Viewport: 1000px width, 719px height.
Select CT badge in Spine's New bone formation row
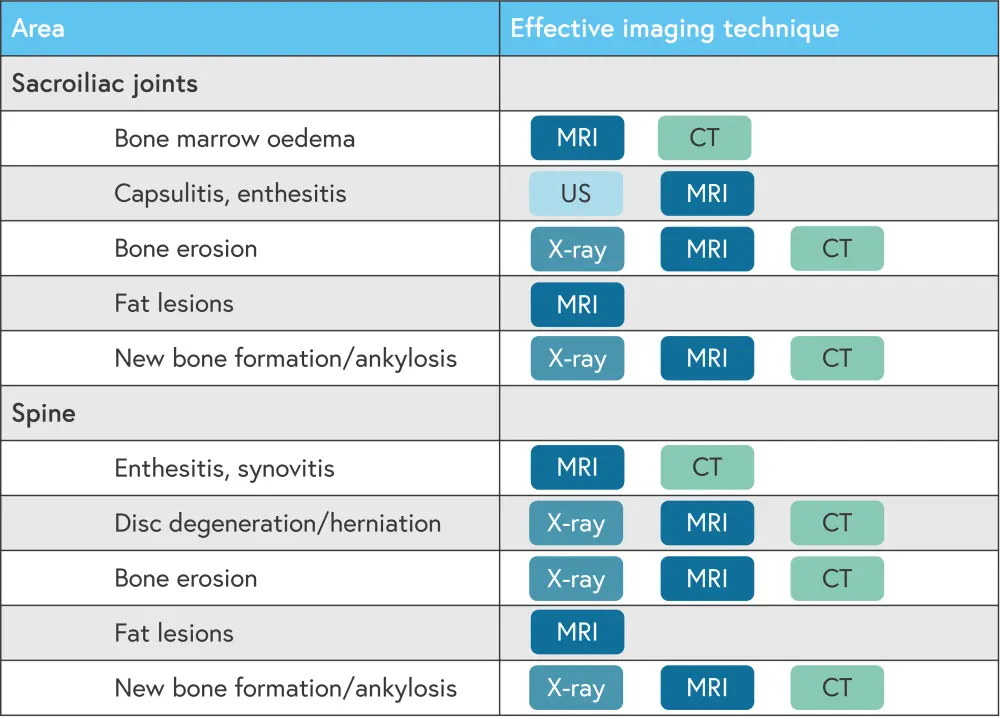837,688
